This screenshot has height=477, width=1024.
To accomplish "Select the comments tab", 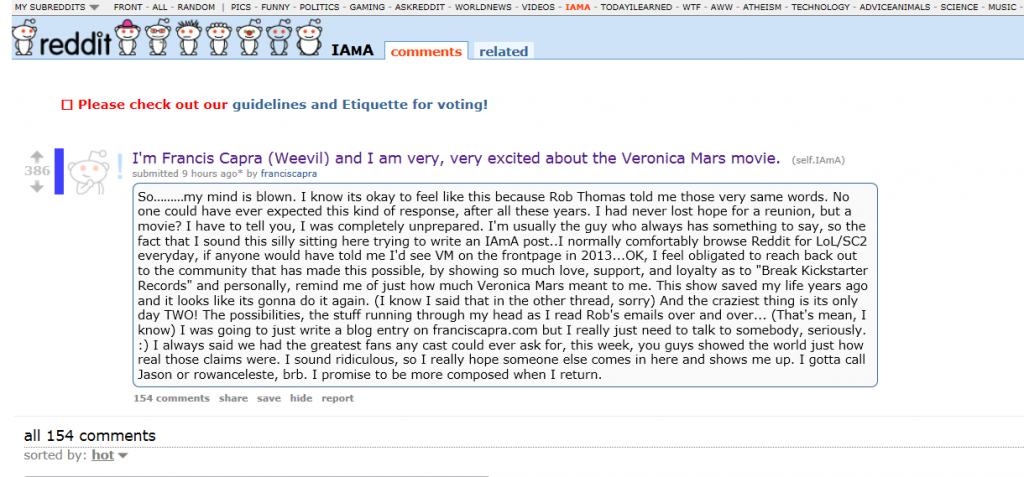I will click(426, 52).
